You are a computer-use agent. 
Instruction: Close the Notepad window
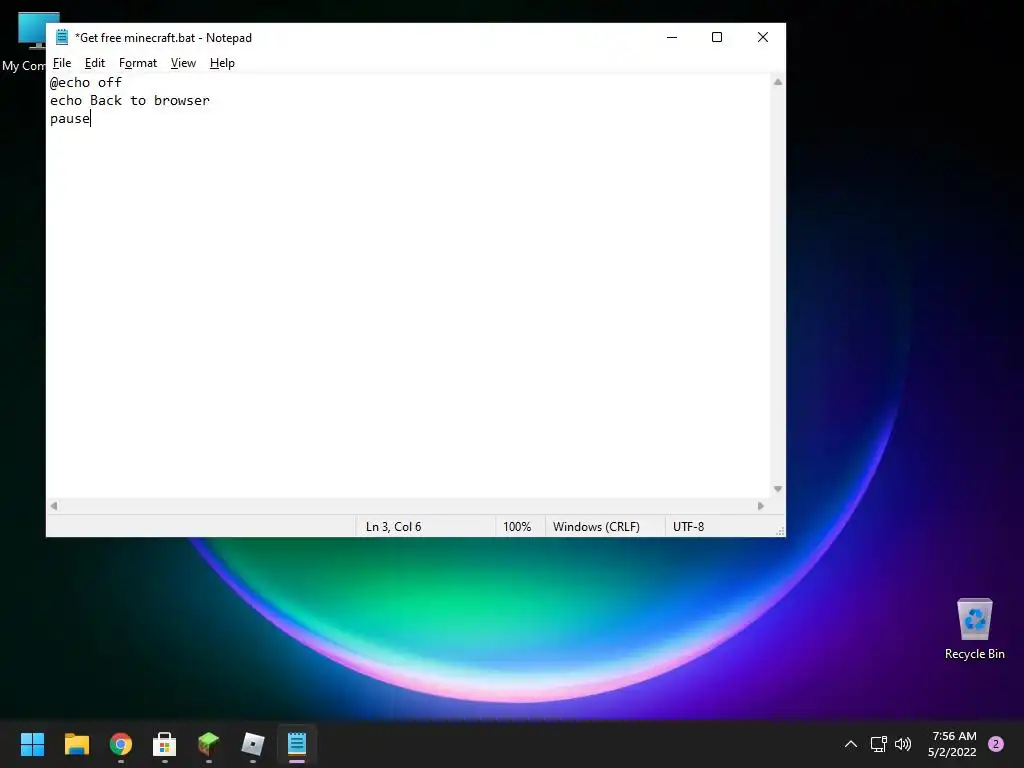coord(763,37)
